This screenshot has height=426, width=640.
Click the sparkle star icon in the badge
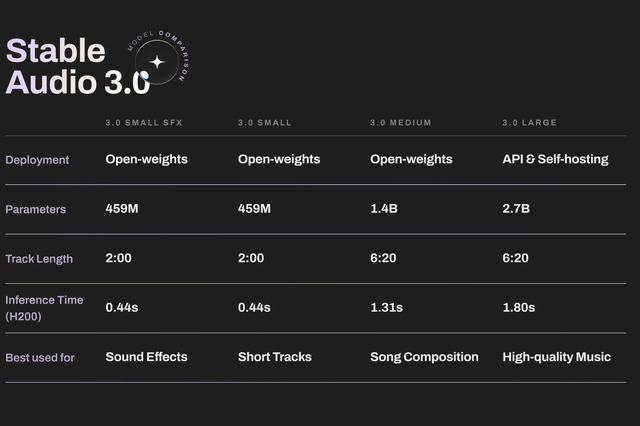[157, 62]
